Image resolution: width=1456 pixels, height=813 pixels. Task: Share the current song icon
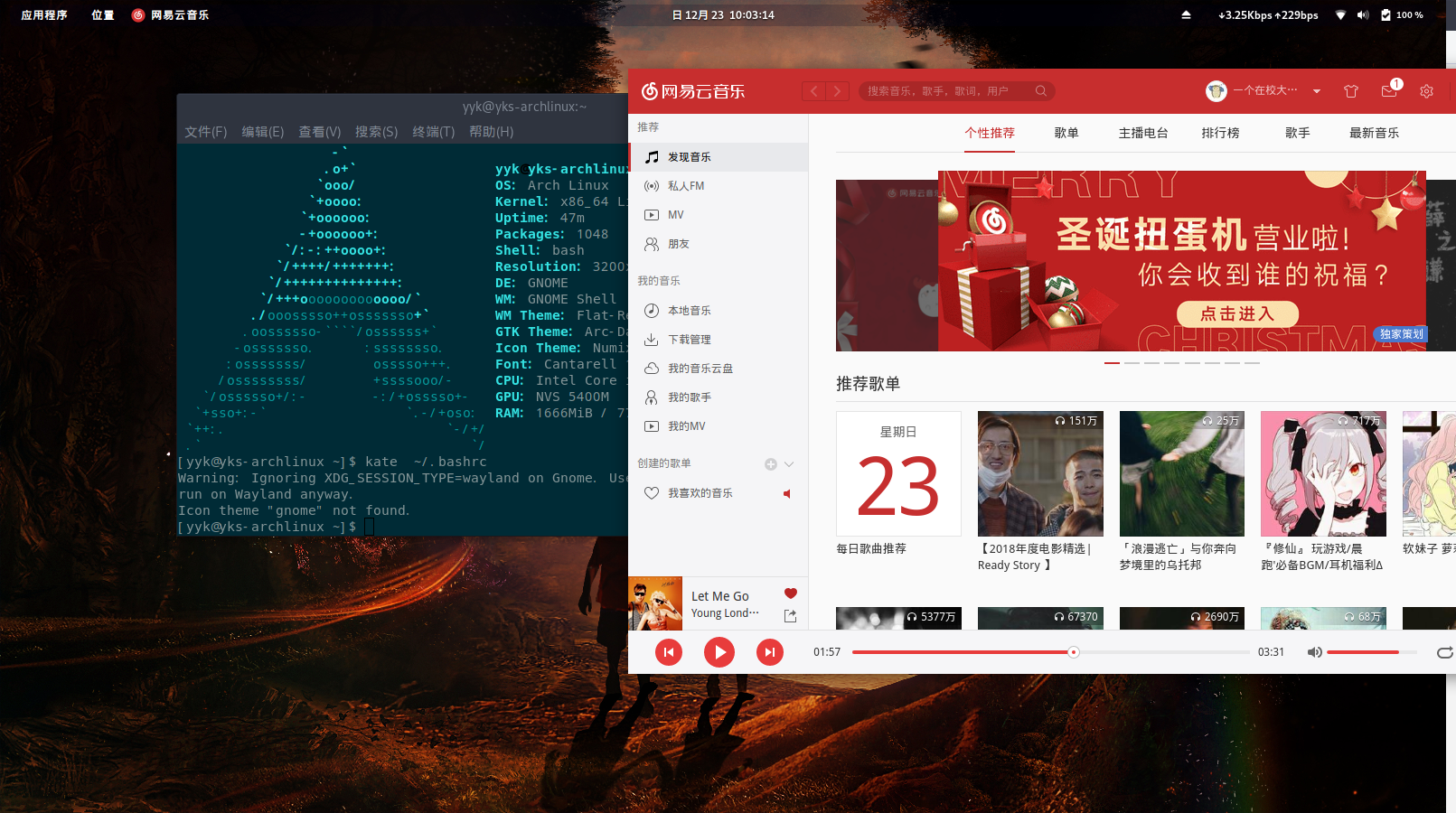tap(790, 616)
